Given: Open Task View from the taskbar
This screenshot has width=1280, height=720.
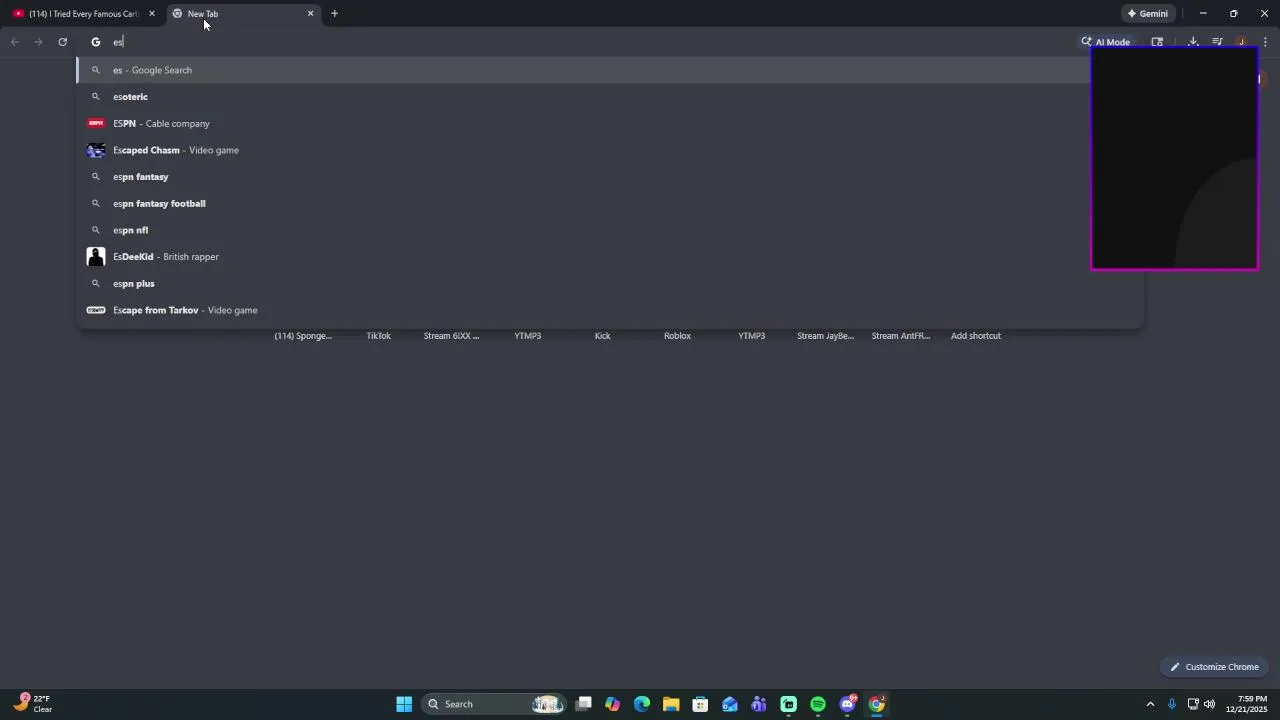Looking at the screenshot, I should (x=584, y=704).
